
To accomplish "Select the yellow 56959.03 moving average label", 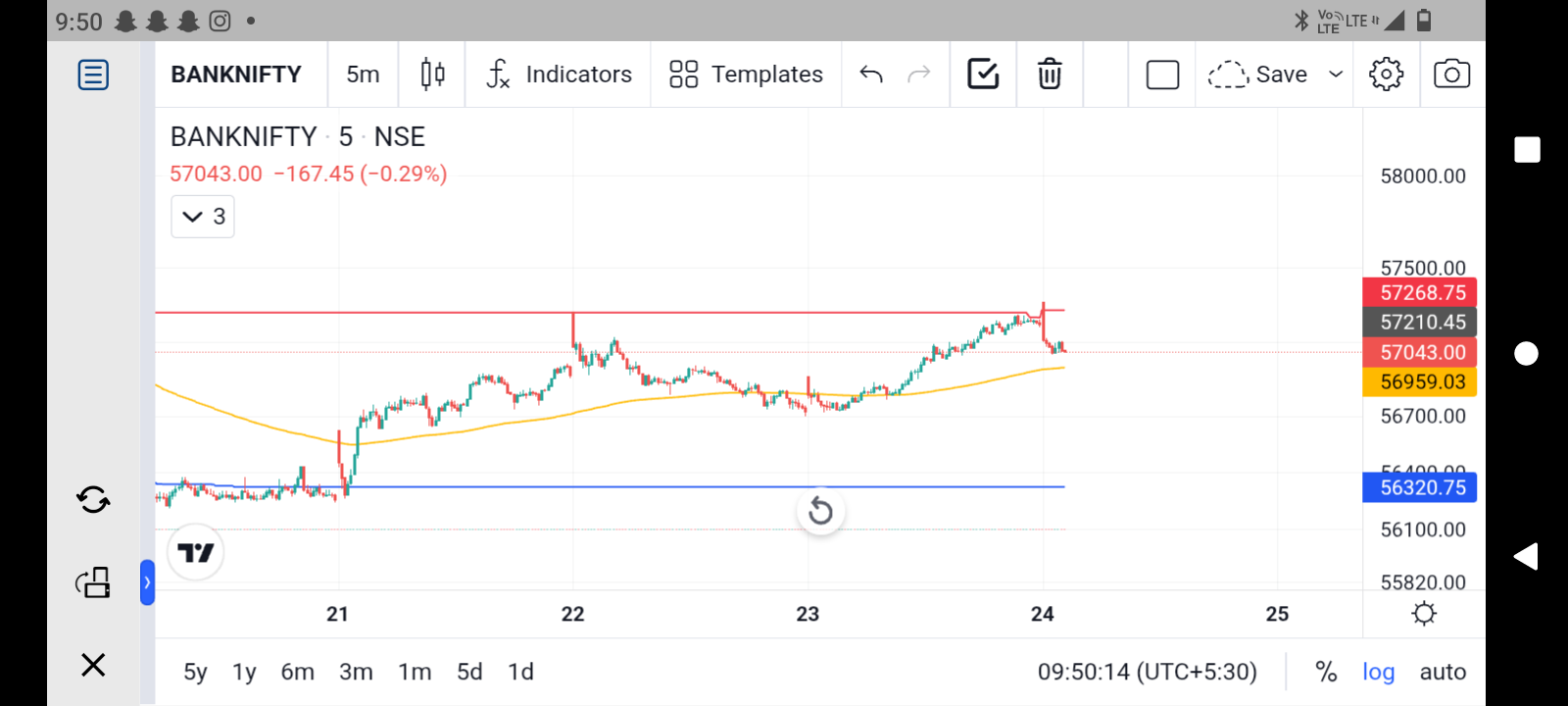I will (1419, 381).
